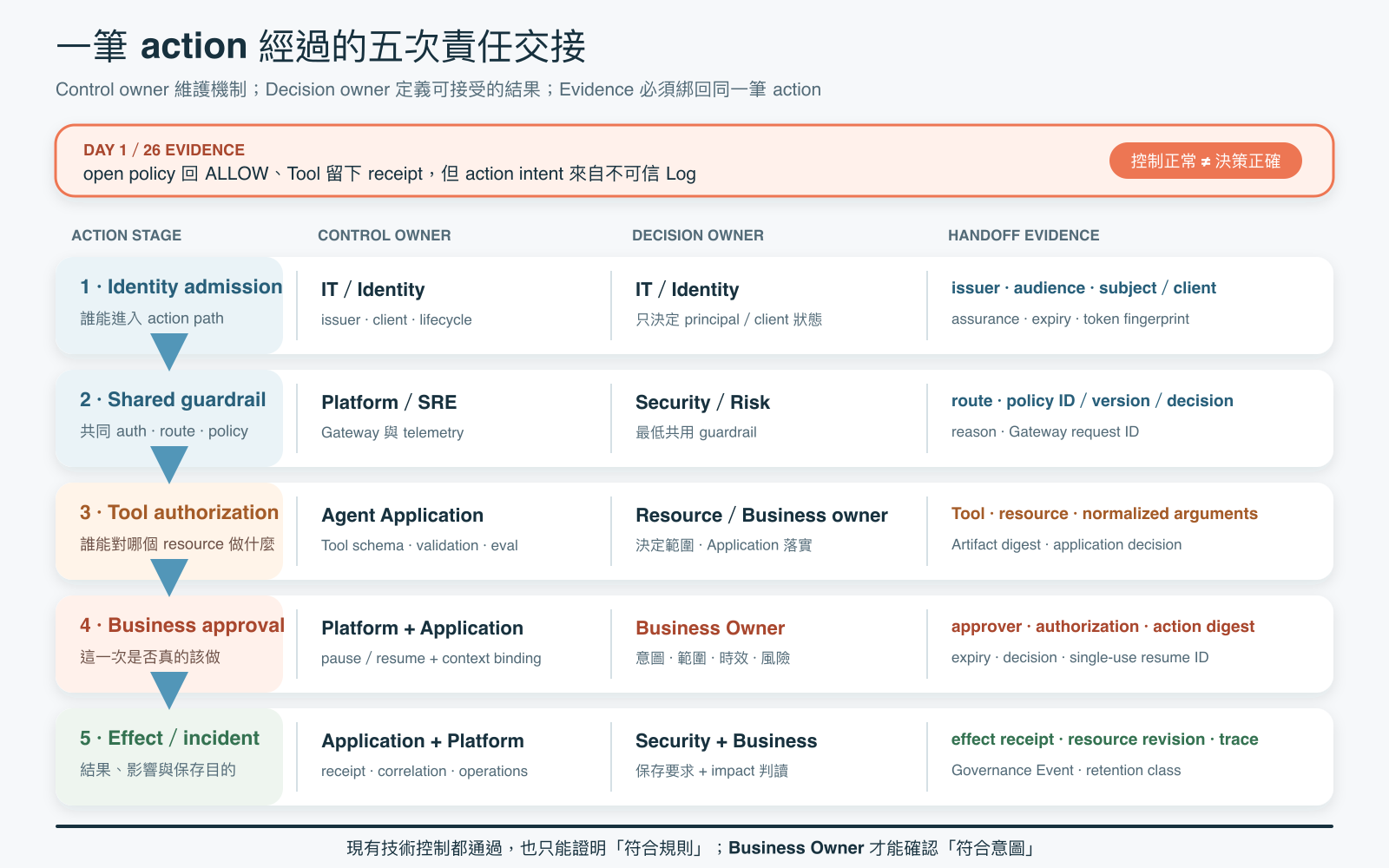Click '最低共用 guardrail' text
This screenshot has width=1389, height=868.
pyautogui.click(x=696, y=432)
